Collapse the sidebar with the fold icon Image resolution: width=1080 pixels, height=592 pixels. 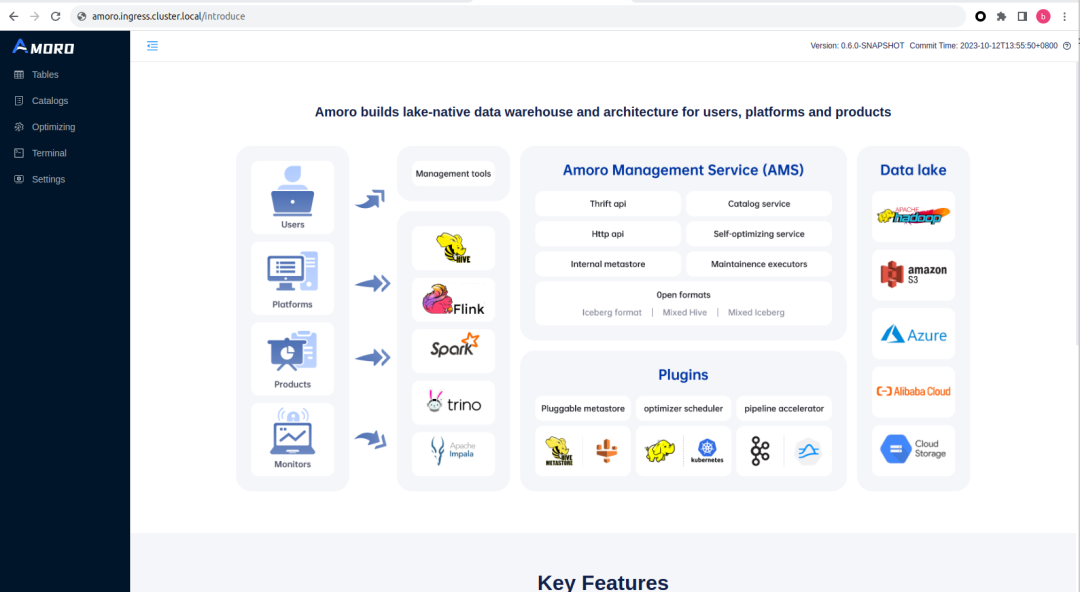tap(152, 45)
